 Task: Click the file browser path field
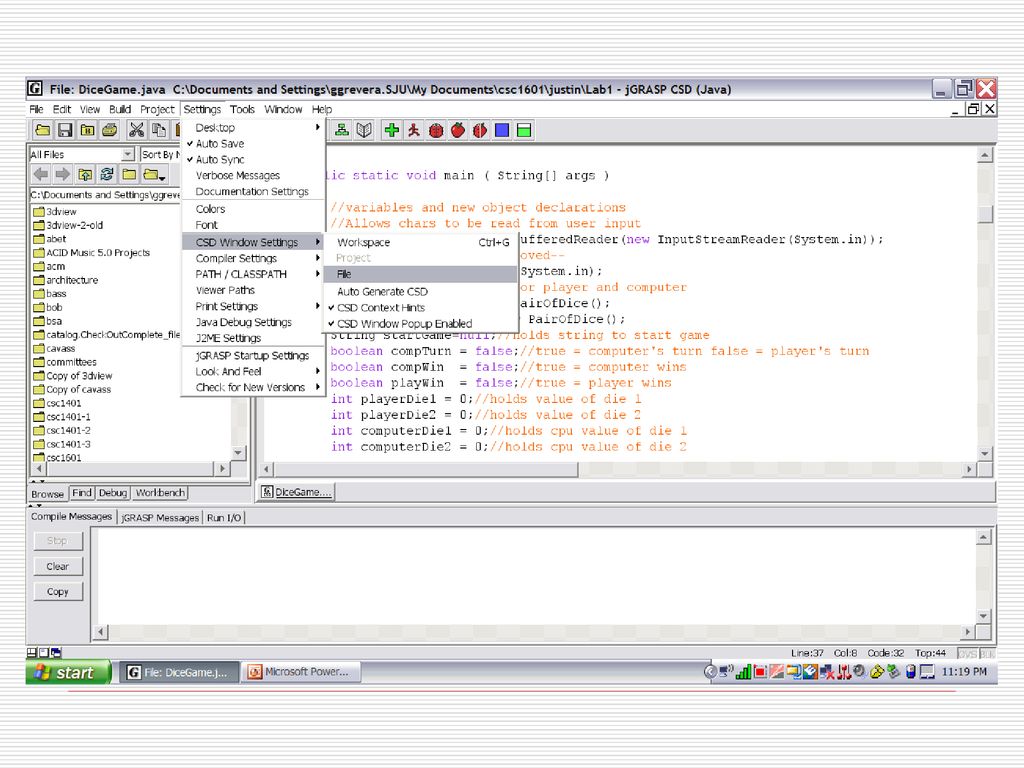click(105, 195)
